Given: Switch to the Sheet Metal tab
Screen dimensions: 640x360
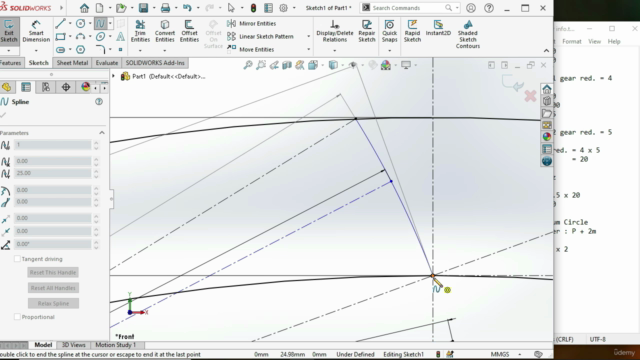Looking at the screenshot, I should click(72, 63).
